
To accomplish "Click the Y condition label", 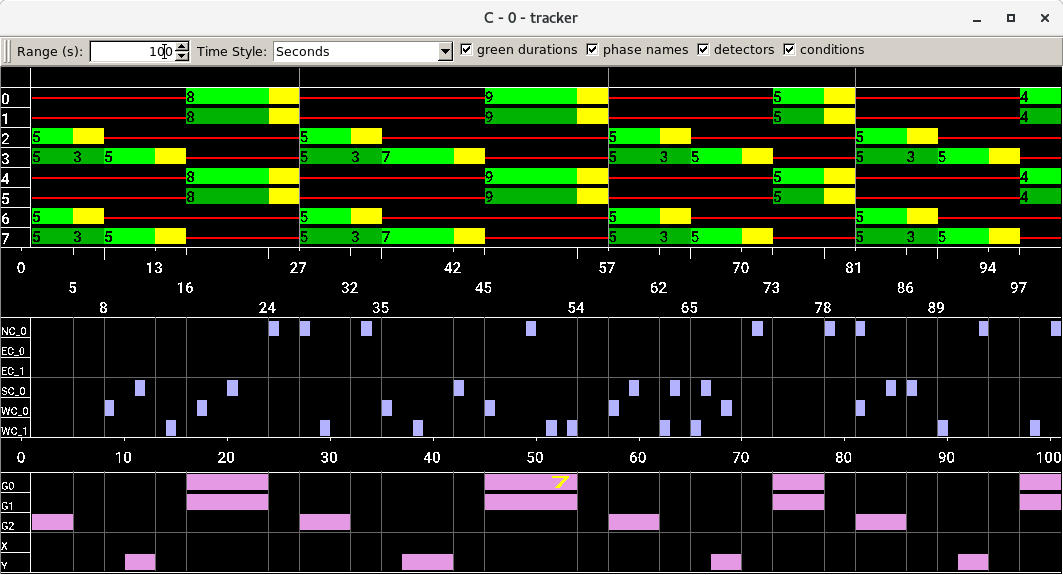I will coord(4,566).
